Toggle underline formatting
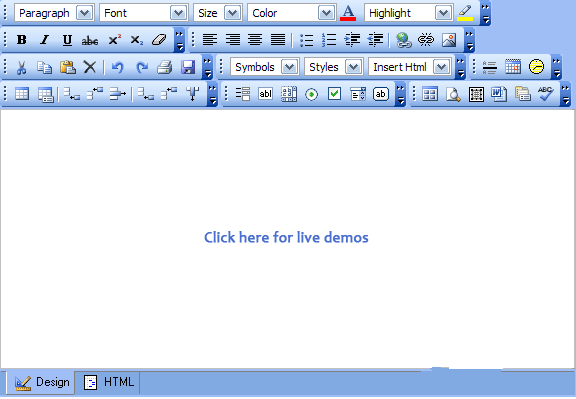This screenshot has width=576, height=399. 67,40
